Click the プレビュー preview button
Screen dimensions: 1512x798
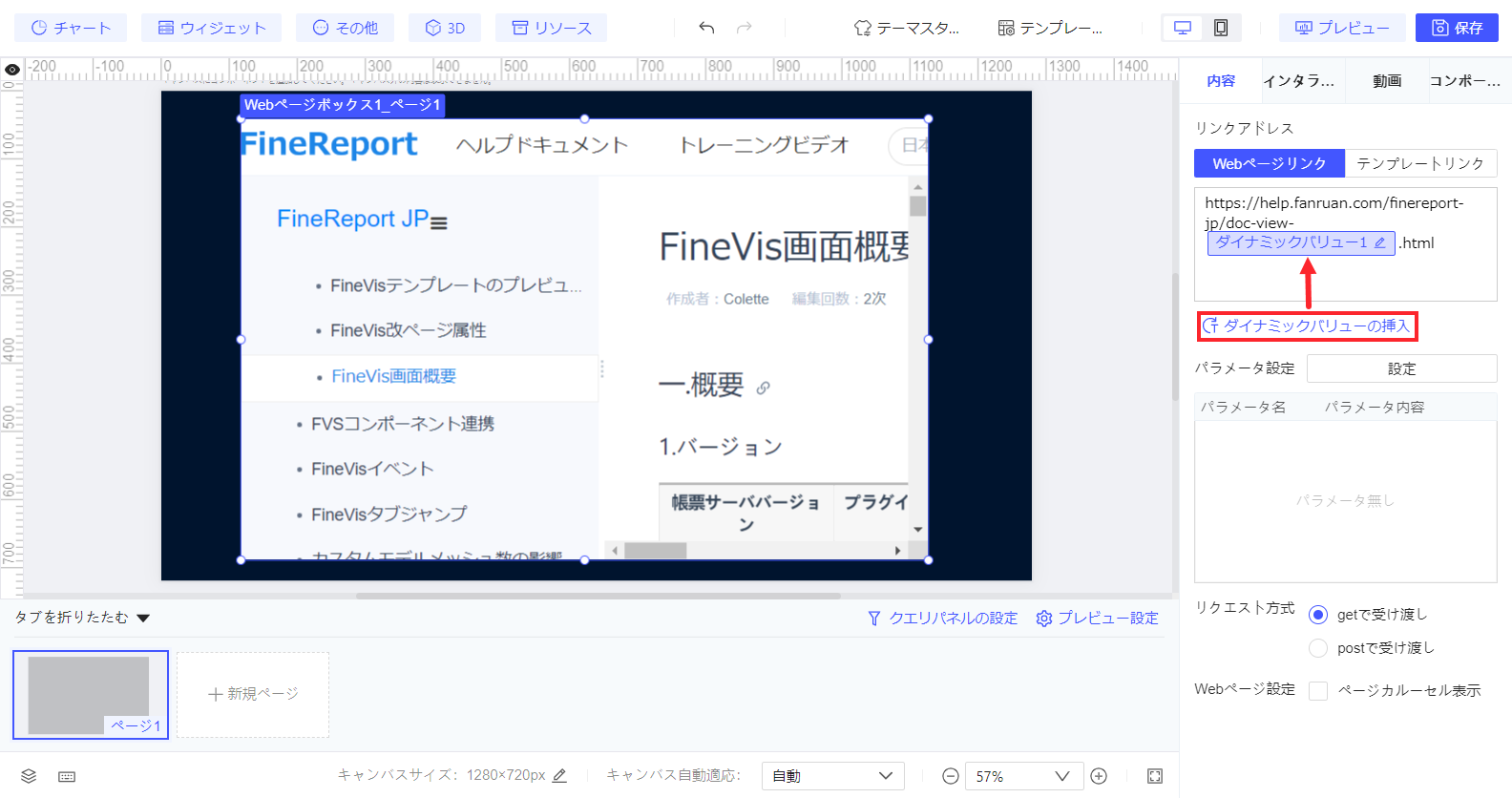click(x=1342, y=28)
